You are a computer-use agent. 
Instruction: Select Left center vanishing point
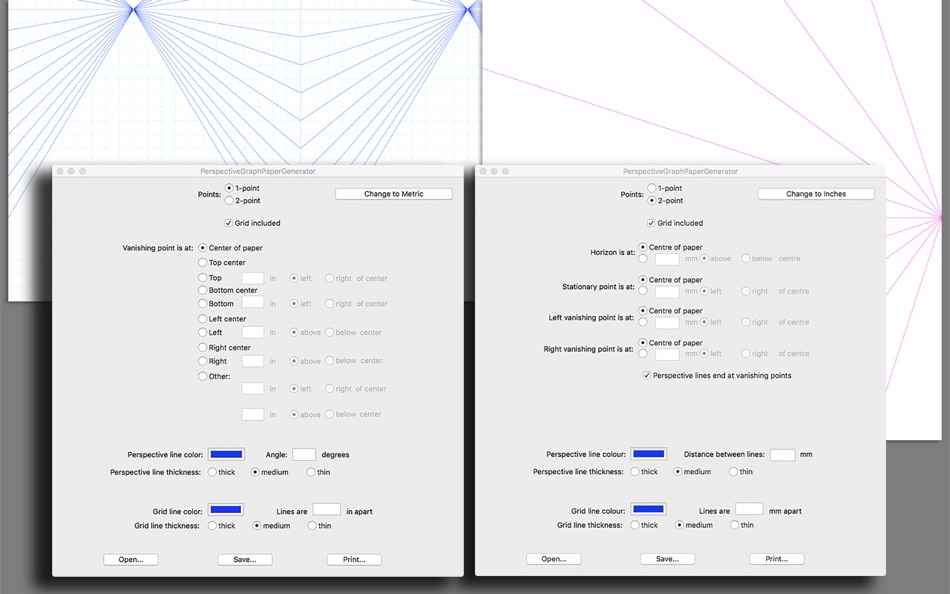click(202, 319)
